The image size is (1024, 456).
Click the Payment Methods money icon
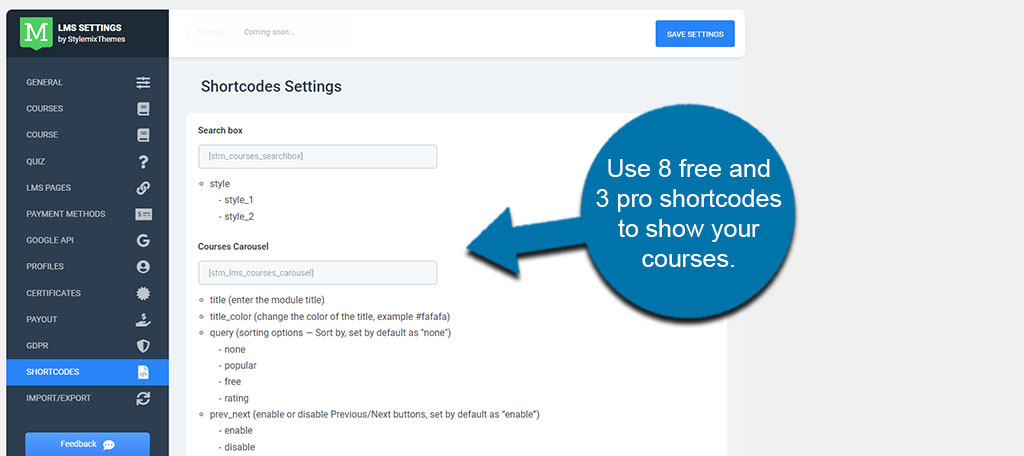(x=143, y=214)
